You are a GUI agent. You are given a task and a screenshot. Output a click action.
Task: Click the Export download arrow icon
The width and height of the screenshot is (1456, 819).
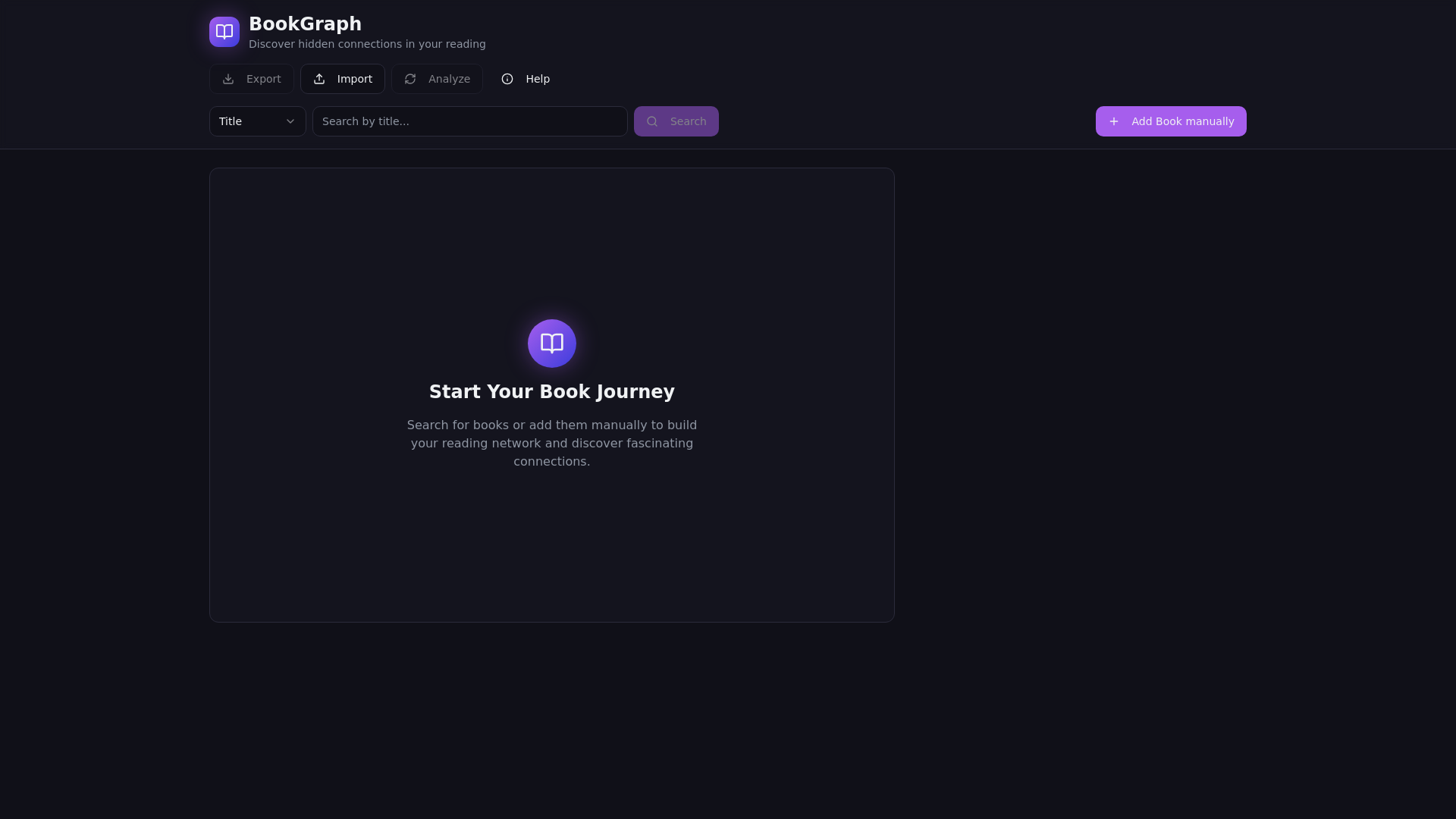[228, 79]
